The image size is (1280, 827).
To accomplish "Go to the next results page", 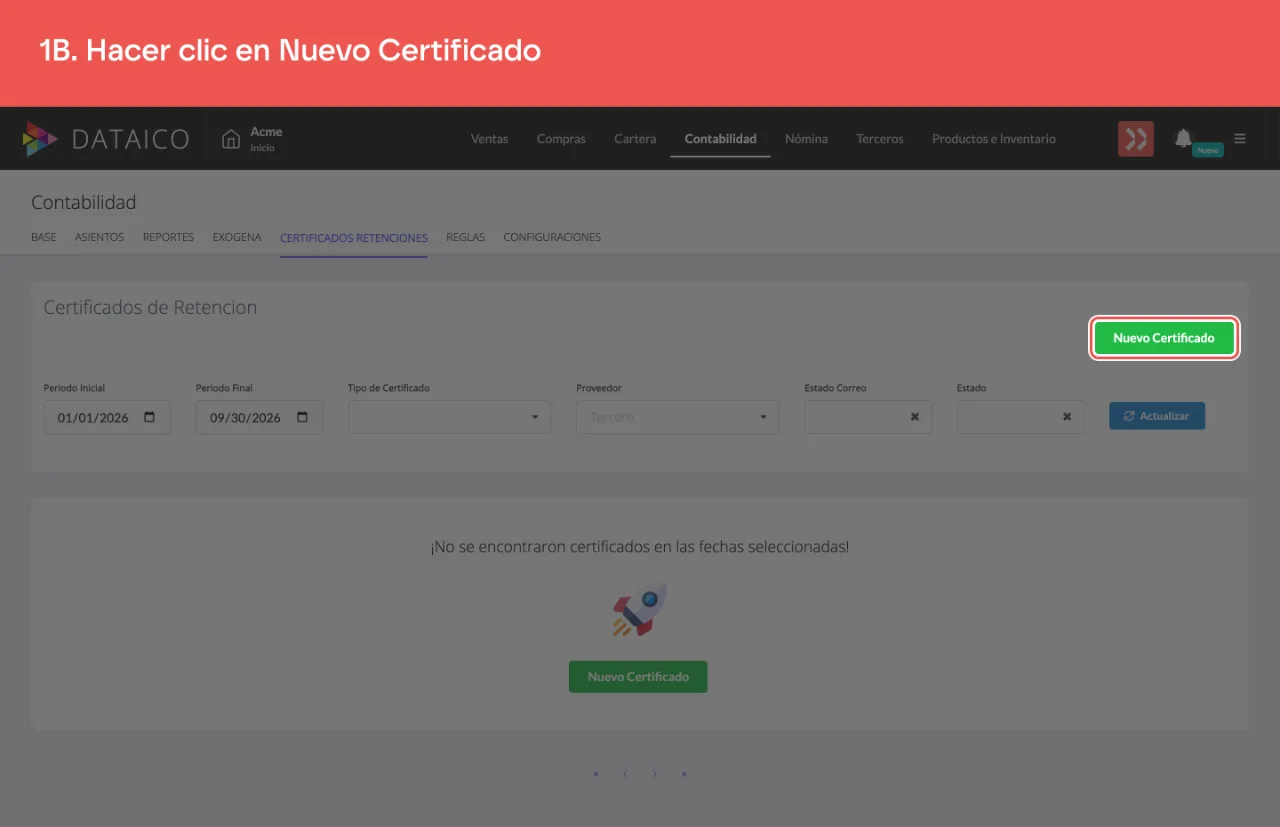I will [x=654, y=773].
